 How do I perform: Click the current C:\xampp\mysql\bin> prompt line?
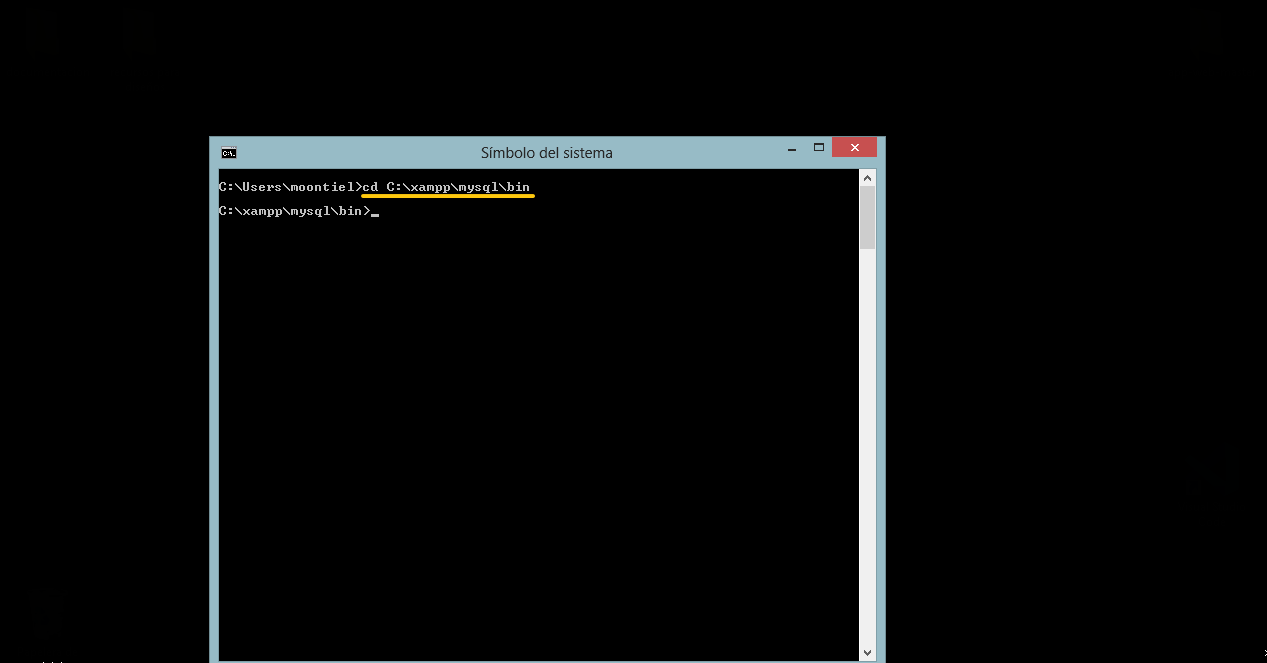click(x=293, y=211)
